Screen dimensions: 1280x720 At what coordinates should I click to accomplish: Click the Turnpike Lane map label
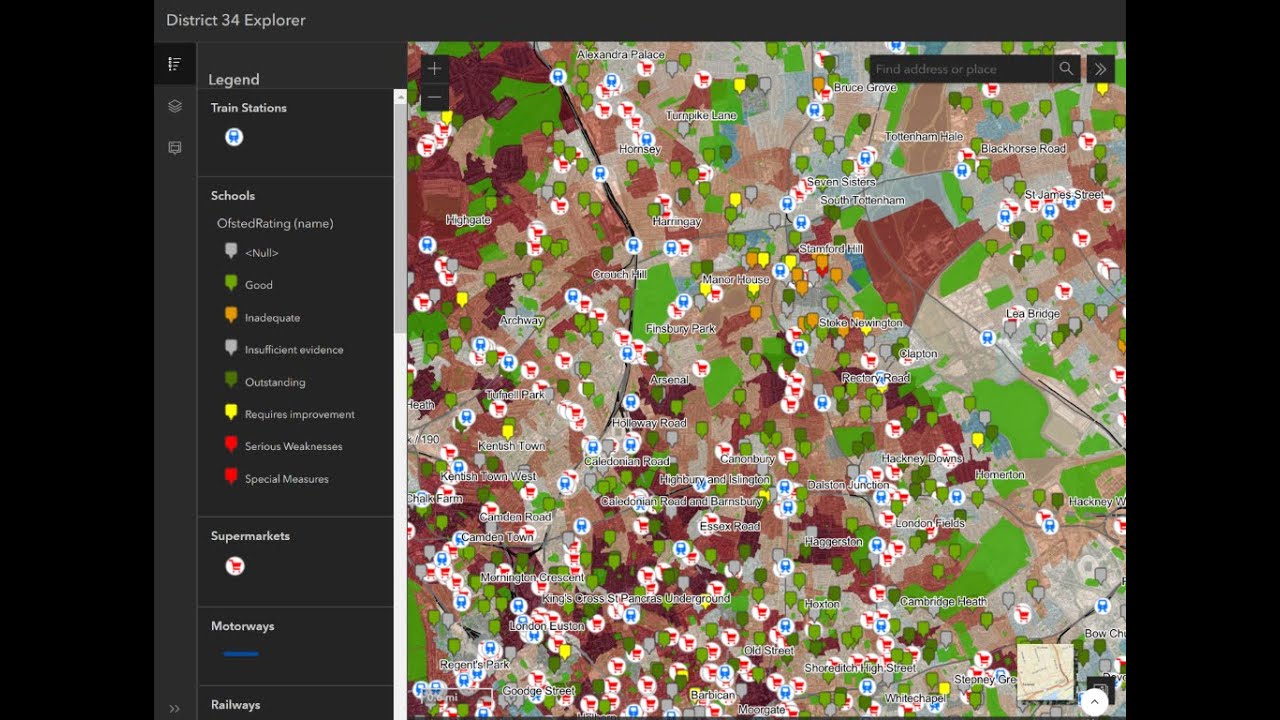coord(701,116)
